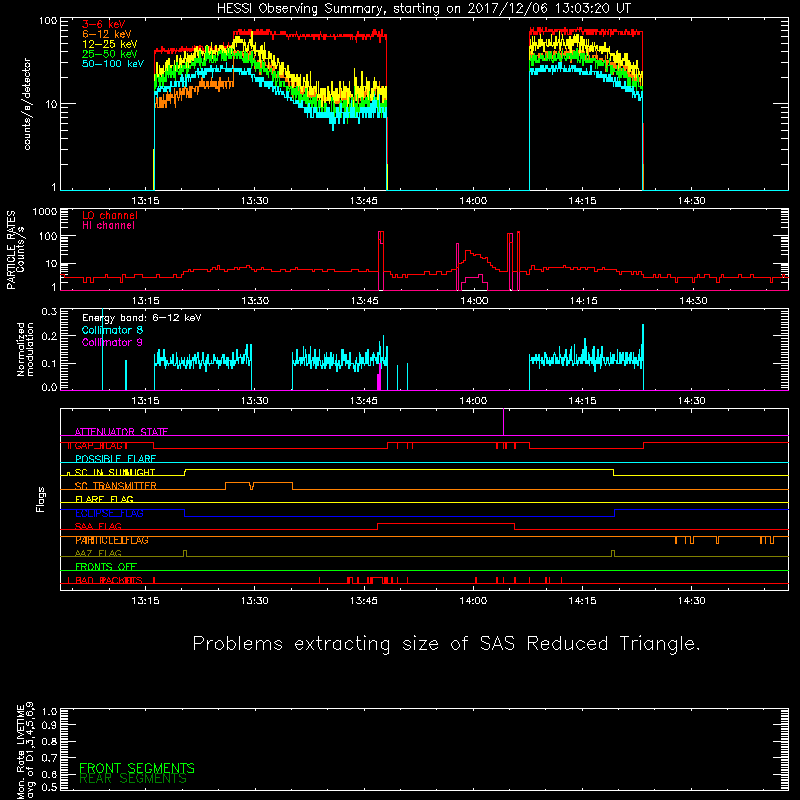The image size is (800, 800).
Task: Click 13:15 tick label under modulation plot
Action: [145, 401]
